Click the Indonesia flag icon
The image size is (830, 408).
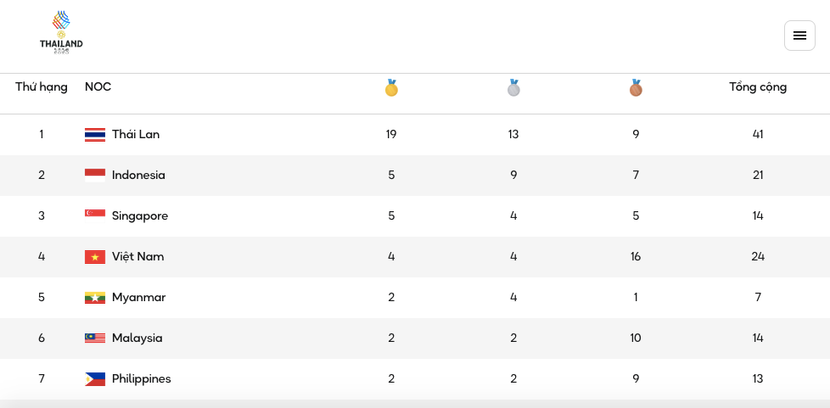(x=95, y=175)
